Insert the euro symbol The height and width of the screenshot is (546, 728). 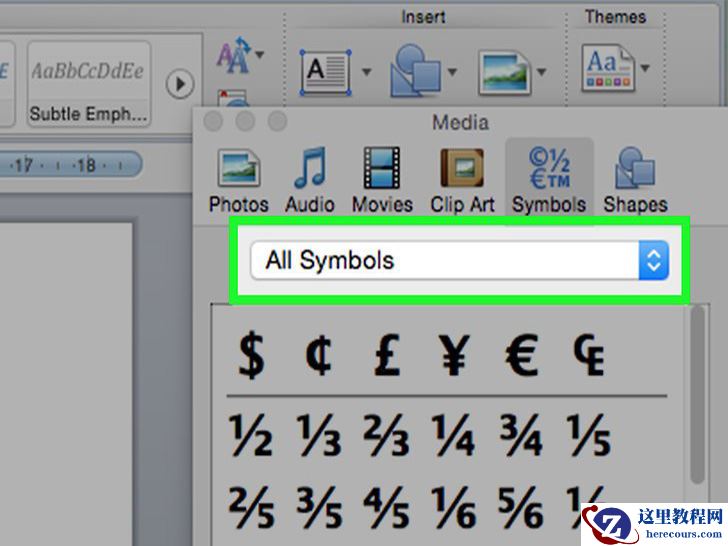(522, 355)
